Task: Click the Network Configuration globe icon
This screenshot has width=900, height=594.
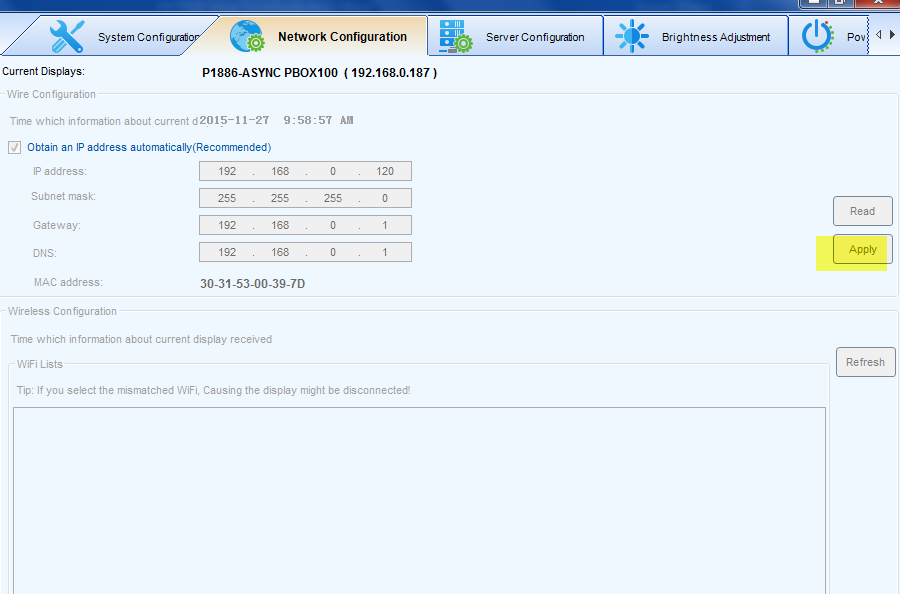Action: point(247,37)
